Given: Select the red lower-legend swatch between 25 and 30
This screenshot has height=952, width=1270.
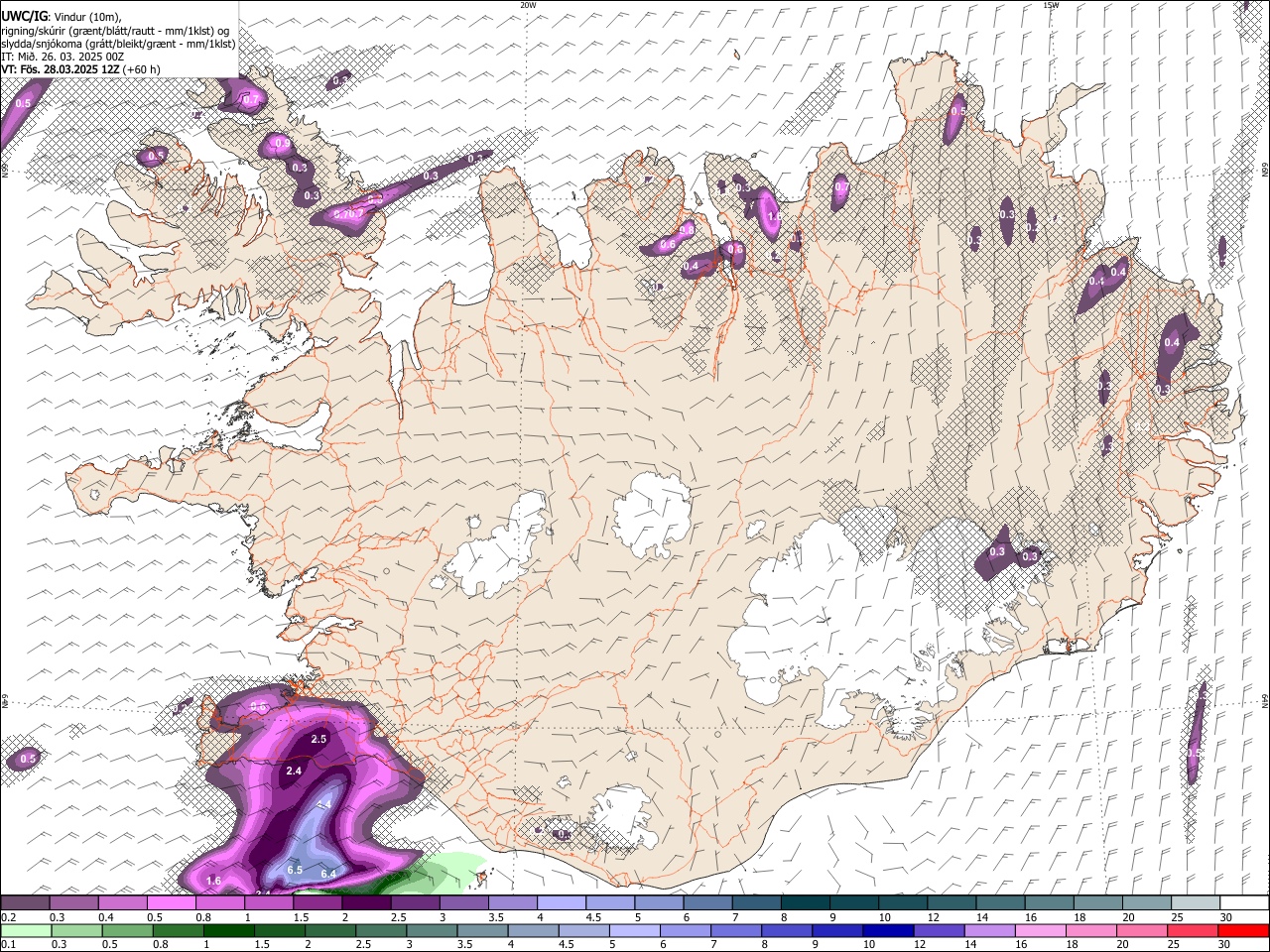Looking at the screenshot, I should click(x=1195, y=930).
